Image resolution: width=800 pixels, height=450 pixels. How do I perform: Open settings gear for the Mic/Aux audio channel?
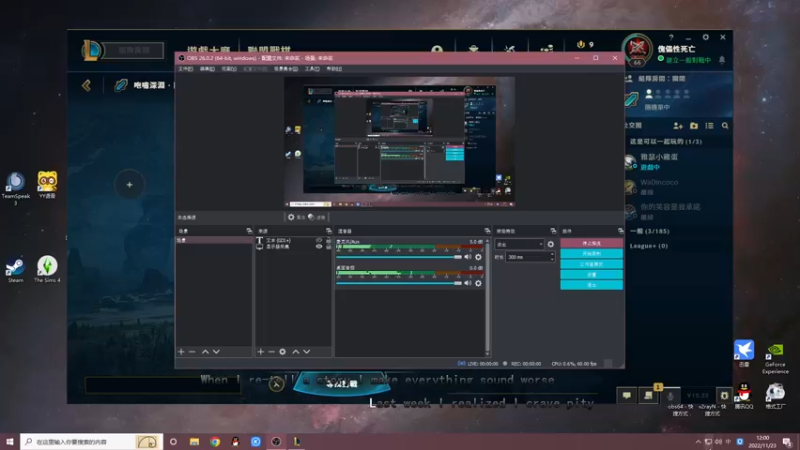478,257
